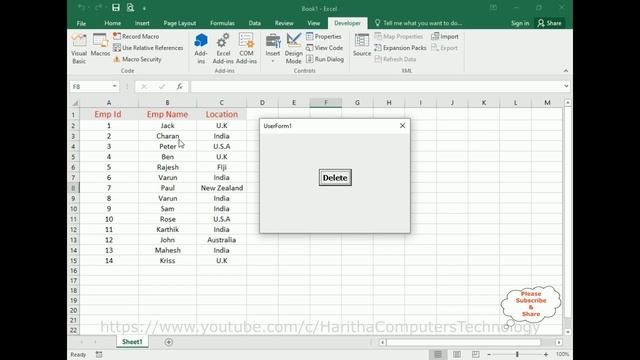Select all cells with corner button
Screen dimensions: 640x360
click(75, 103)
